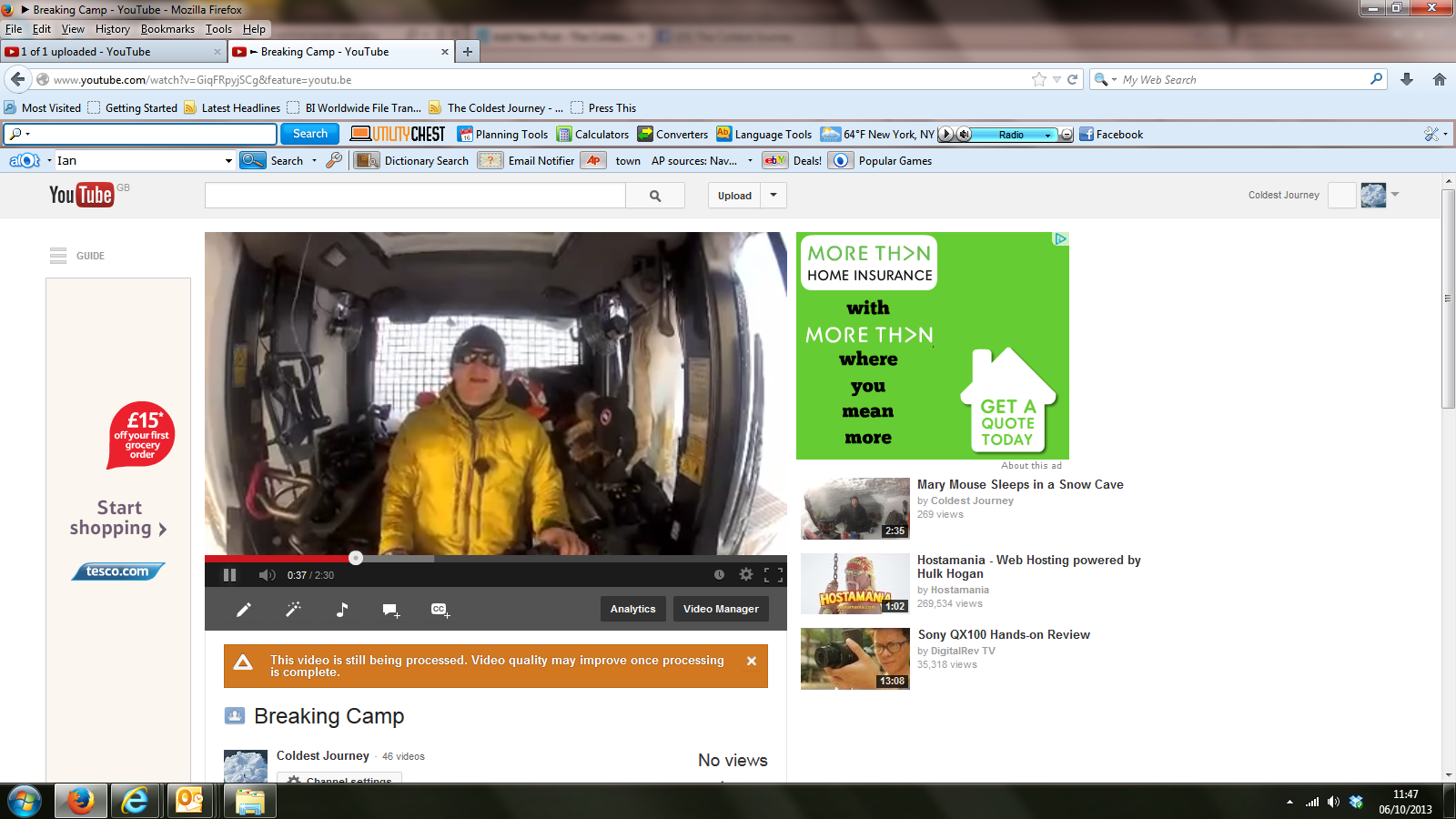
Task: Open the GUIDE menu icon
Action: point(58,256)
